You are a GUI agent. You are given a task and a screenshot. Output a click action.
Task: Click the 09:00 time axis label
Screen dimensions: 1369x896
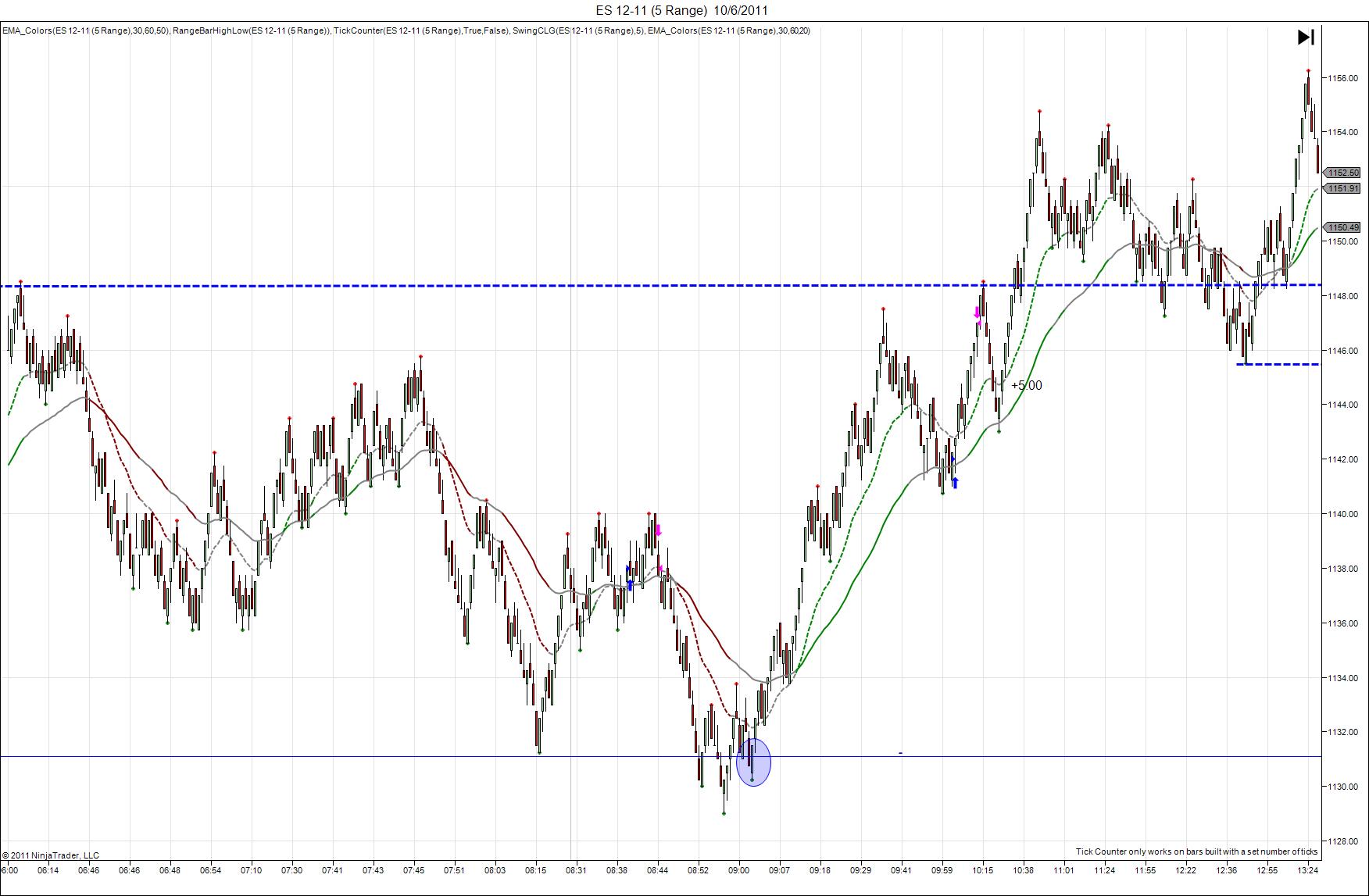[x=738, y=870]
